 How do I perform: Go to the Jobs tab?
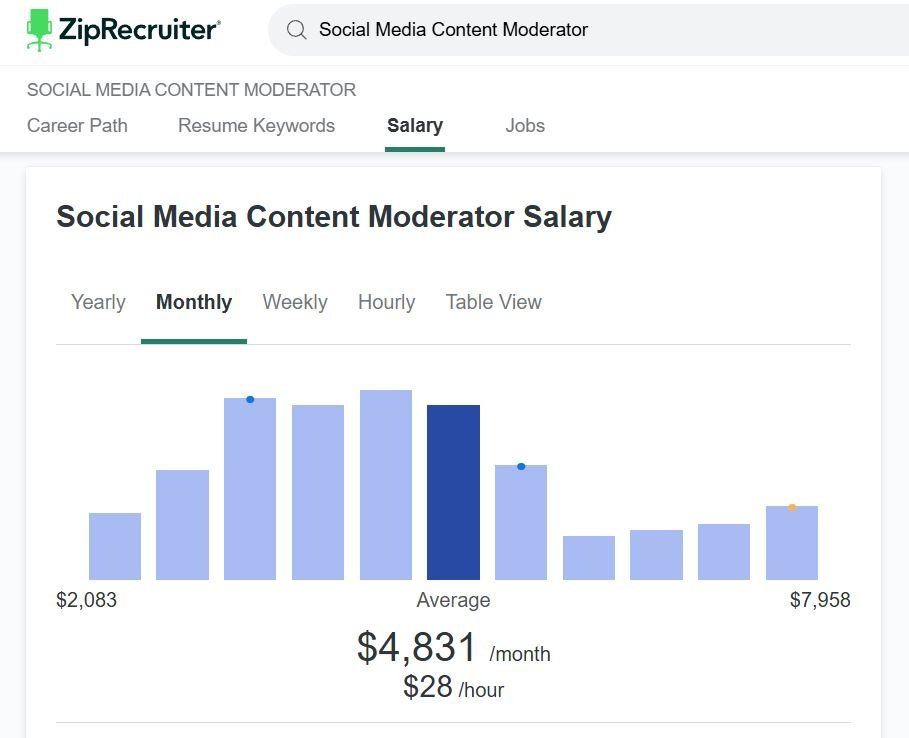[x=525, y=126]
